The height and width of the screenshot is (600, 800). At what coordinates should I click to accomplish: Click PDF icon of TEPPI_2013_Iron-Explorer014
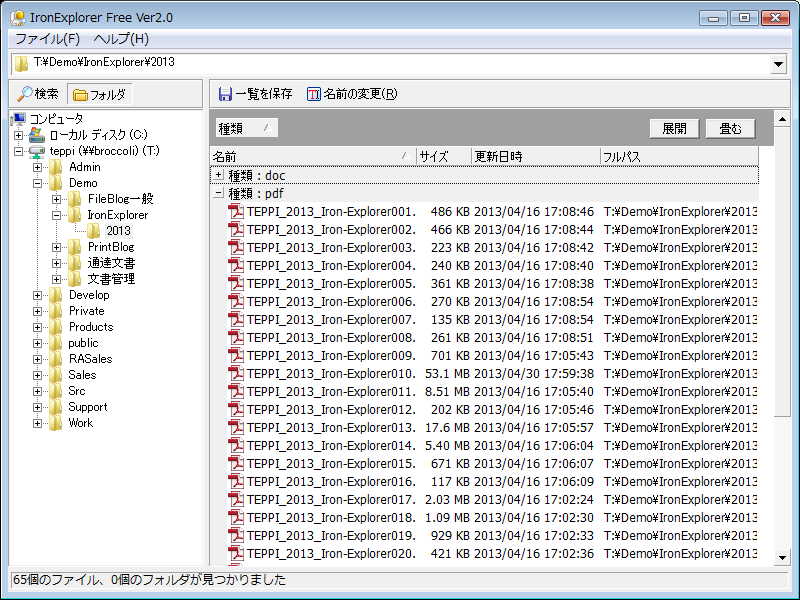coord(236,446)
